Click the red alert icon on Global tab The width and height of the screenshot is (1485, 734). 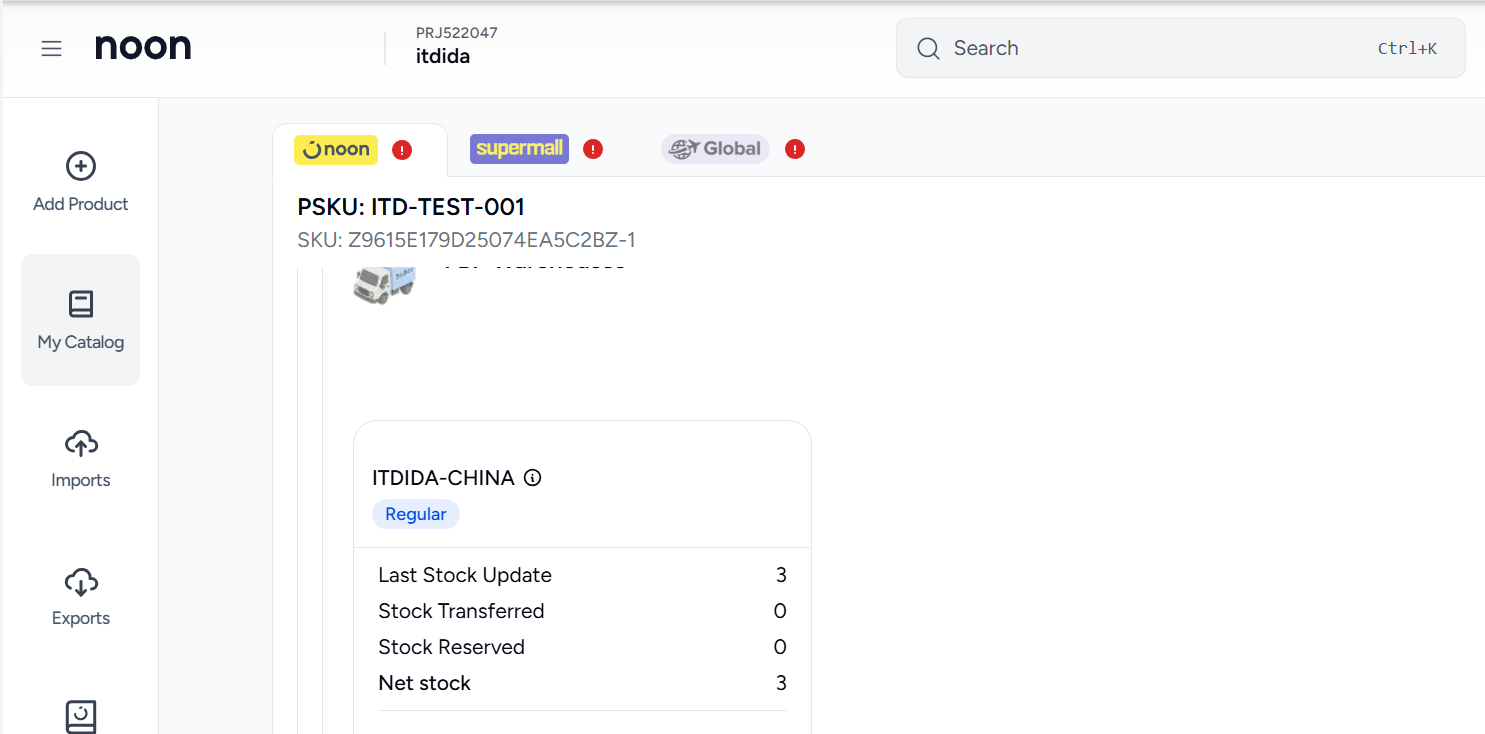coord(795,150)
